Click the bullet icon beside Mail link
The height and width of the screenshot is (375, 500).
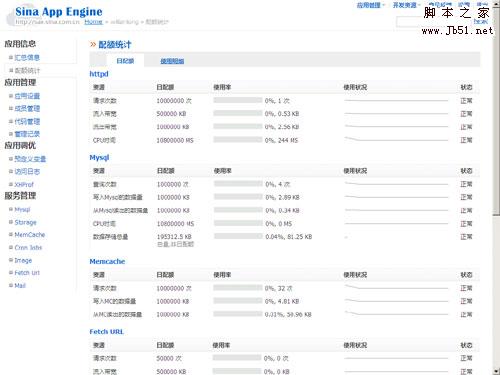click(11, 285)
